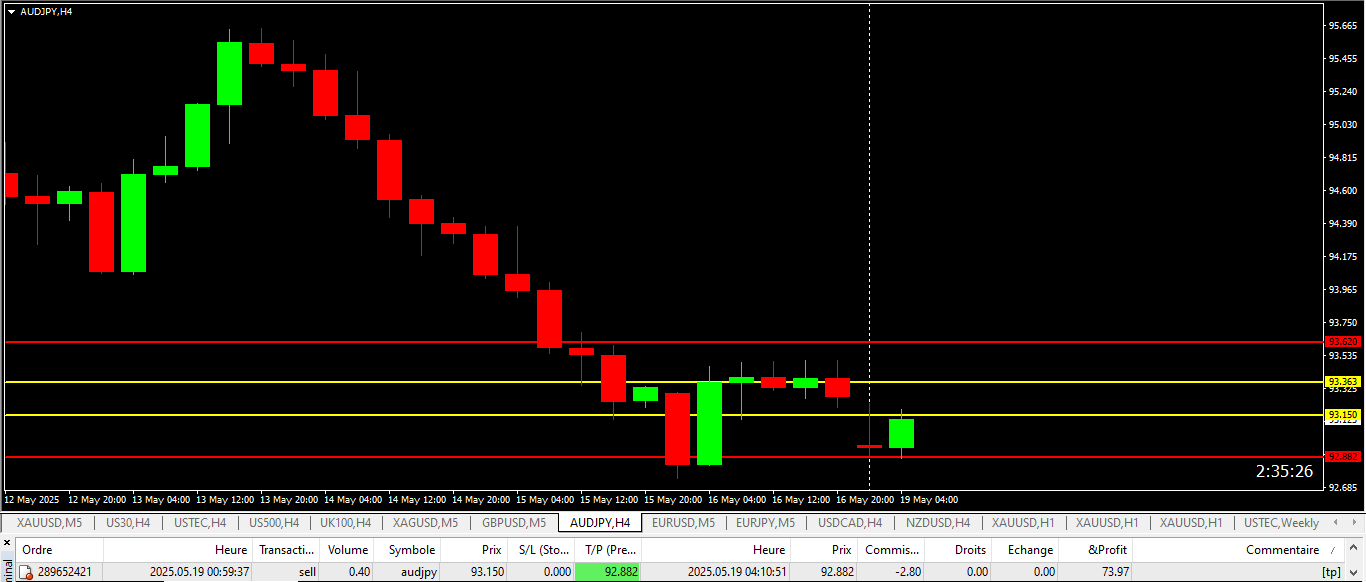This screenshot has height=582, width=1366.
Task: Click the Ordre column header
Action: click(x=37, y=549)
